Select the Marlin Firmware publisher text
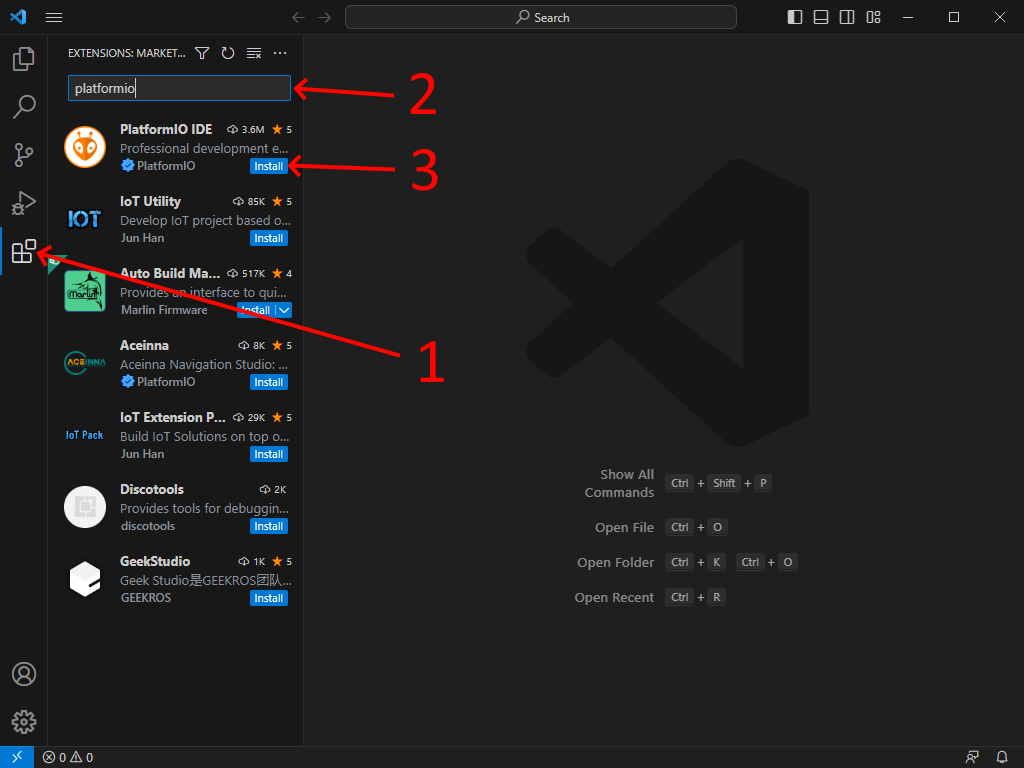1024x768 pixels. tap(164, 310)
